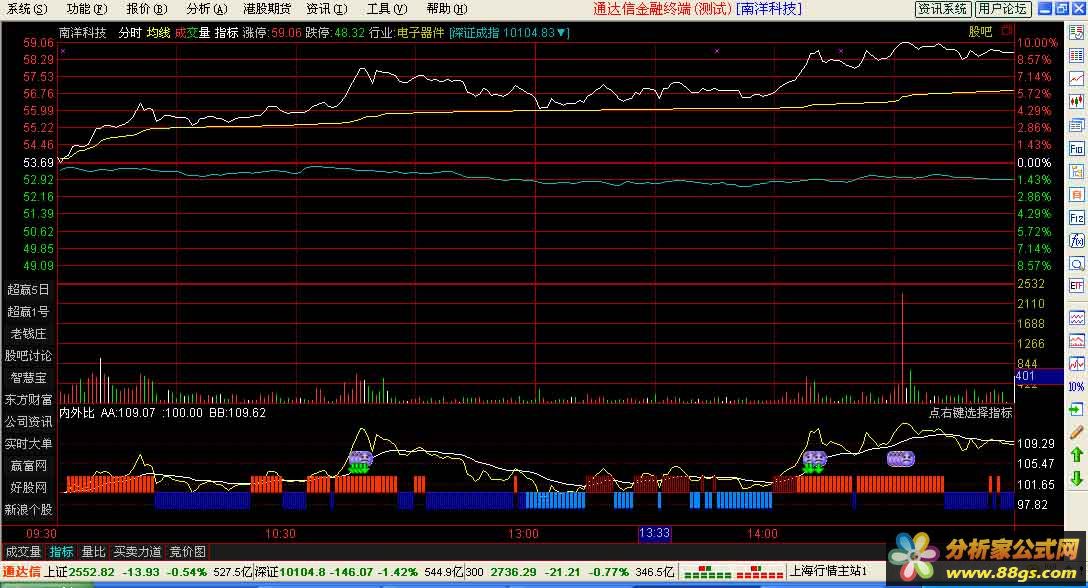Image resolution: width=1088 pixels, height=588 pixels.
Task: Open the 港股期货 menu
Action: pyautogui.click(x=267, y=9)
